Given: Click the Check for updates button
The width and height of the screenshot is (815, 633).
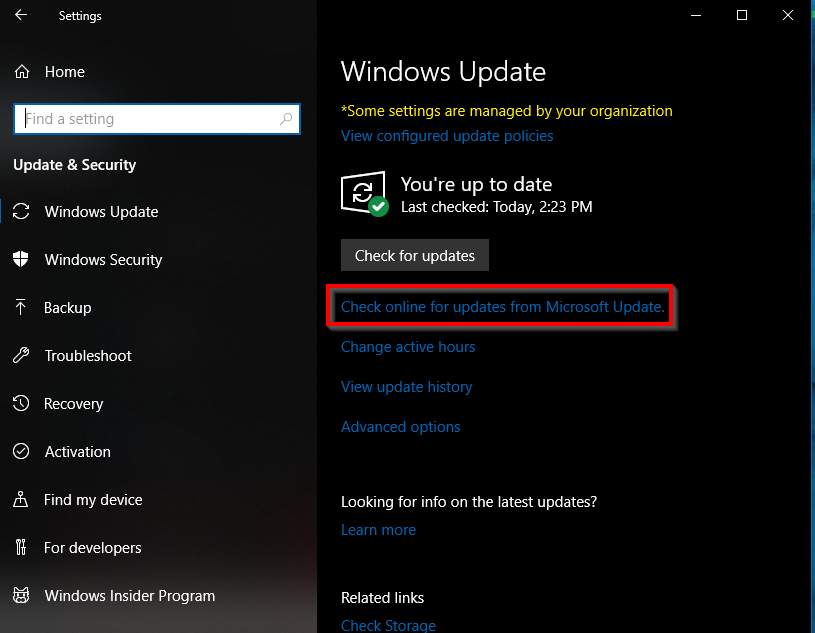Looking at the screenshot, I should point(415,255).
